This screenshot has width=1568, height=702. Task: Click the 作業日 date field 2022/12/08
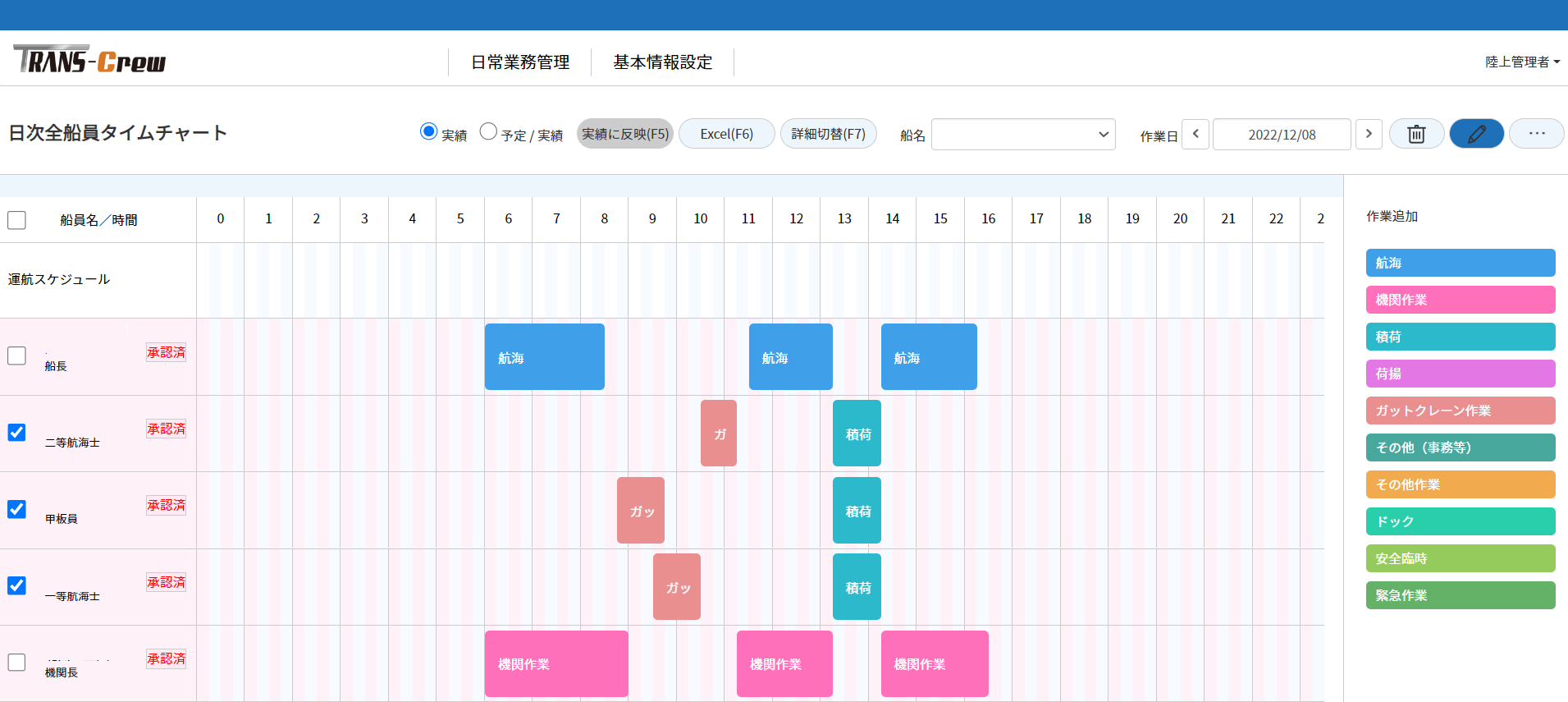[x=1282, y=135]
